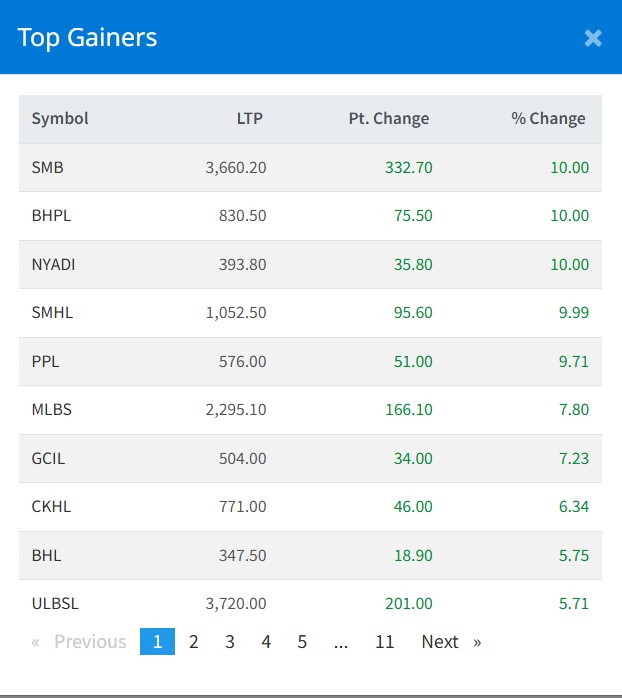This screenshot has height=698, width=622.
Task: Go to pagination page 2
Action: (194, 642)
